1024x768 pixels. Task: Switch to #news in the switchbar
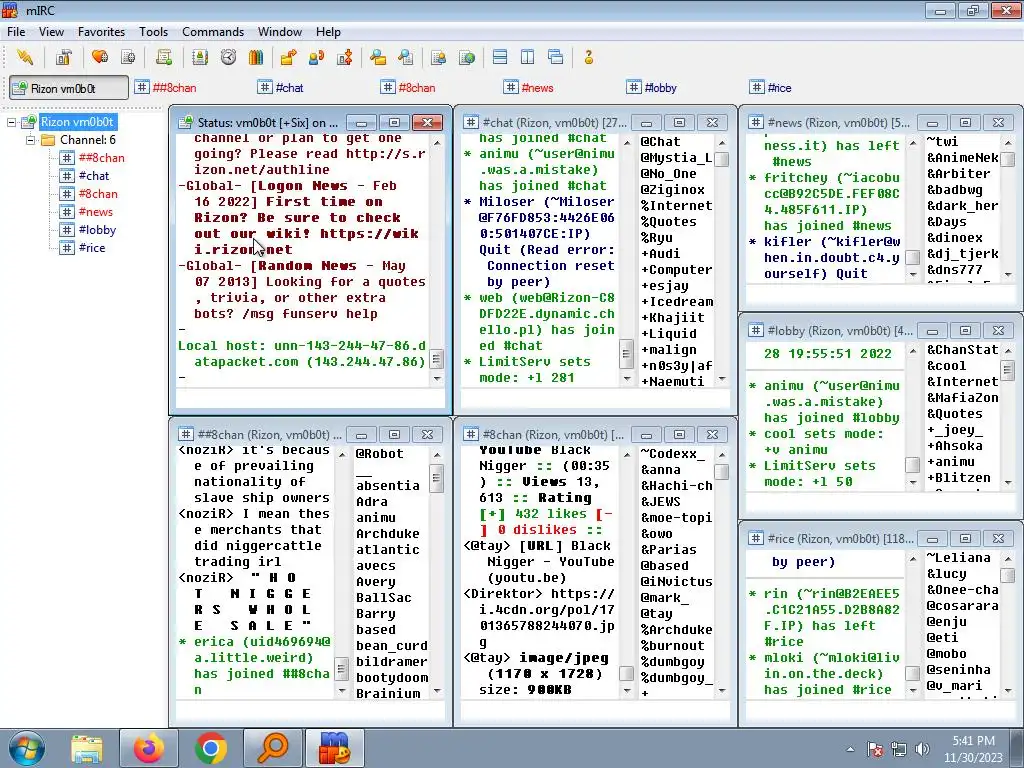click(529, 88)
